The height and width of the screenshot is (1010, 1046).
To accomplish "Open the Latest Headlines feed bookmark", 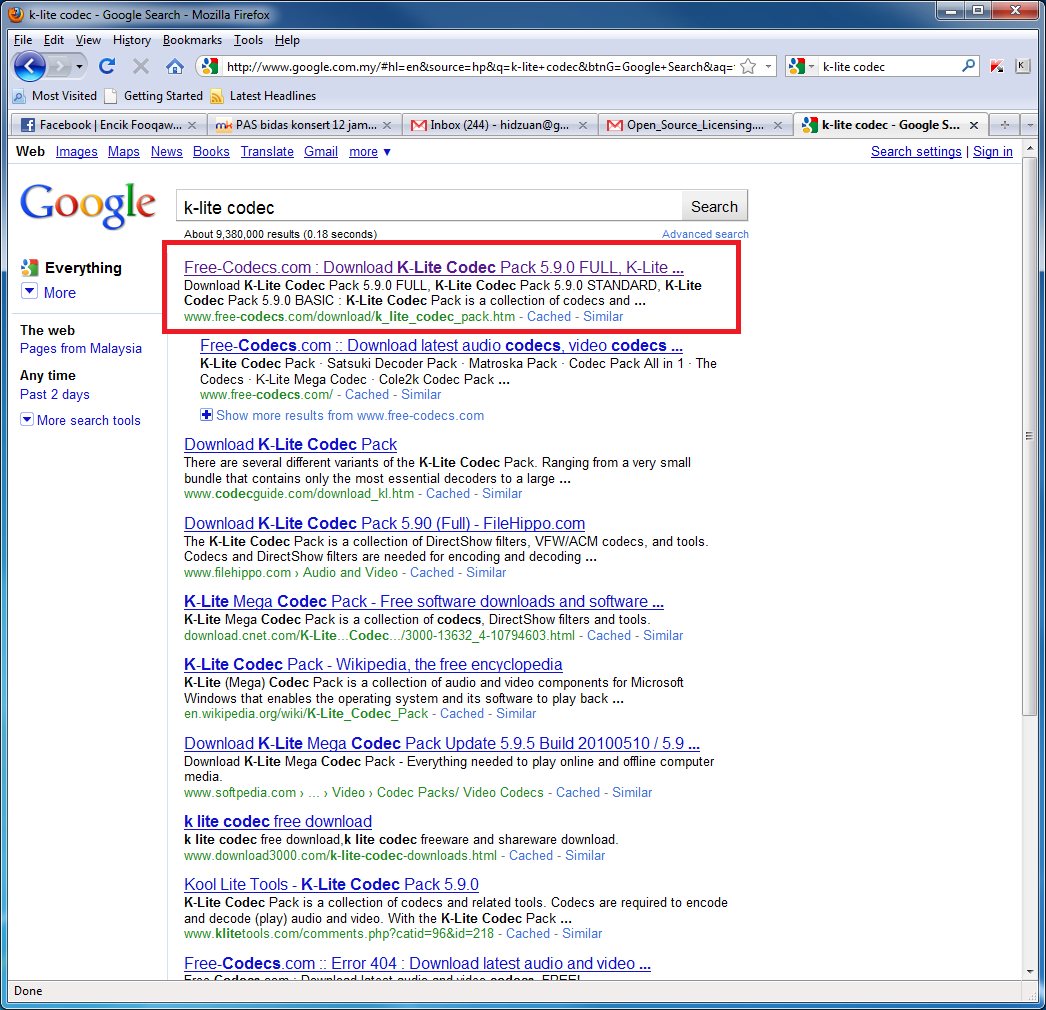I will (264, 96).
